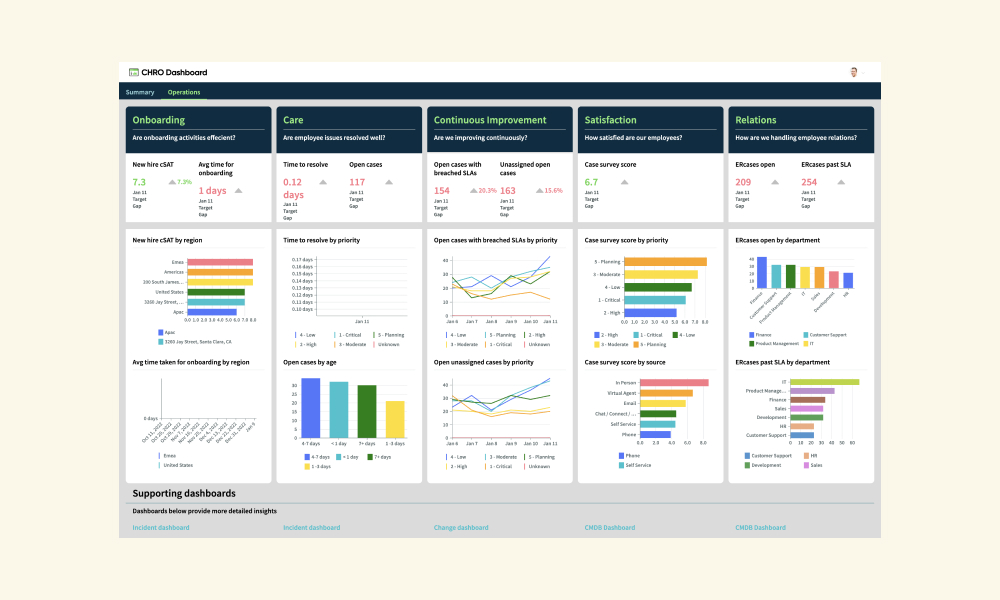Click the ERcases past SLA trend triangle
This screenshot has height=600, width=1000.
pos(841,182)
